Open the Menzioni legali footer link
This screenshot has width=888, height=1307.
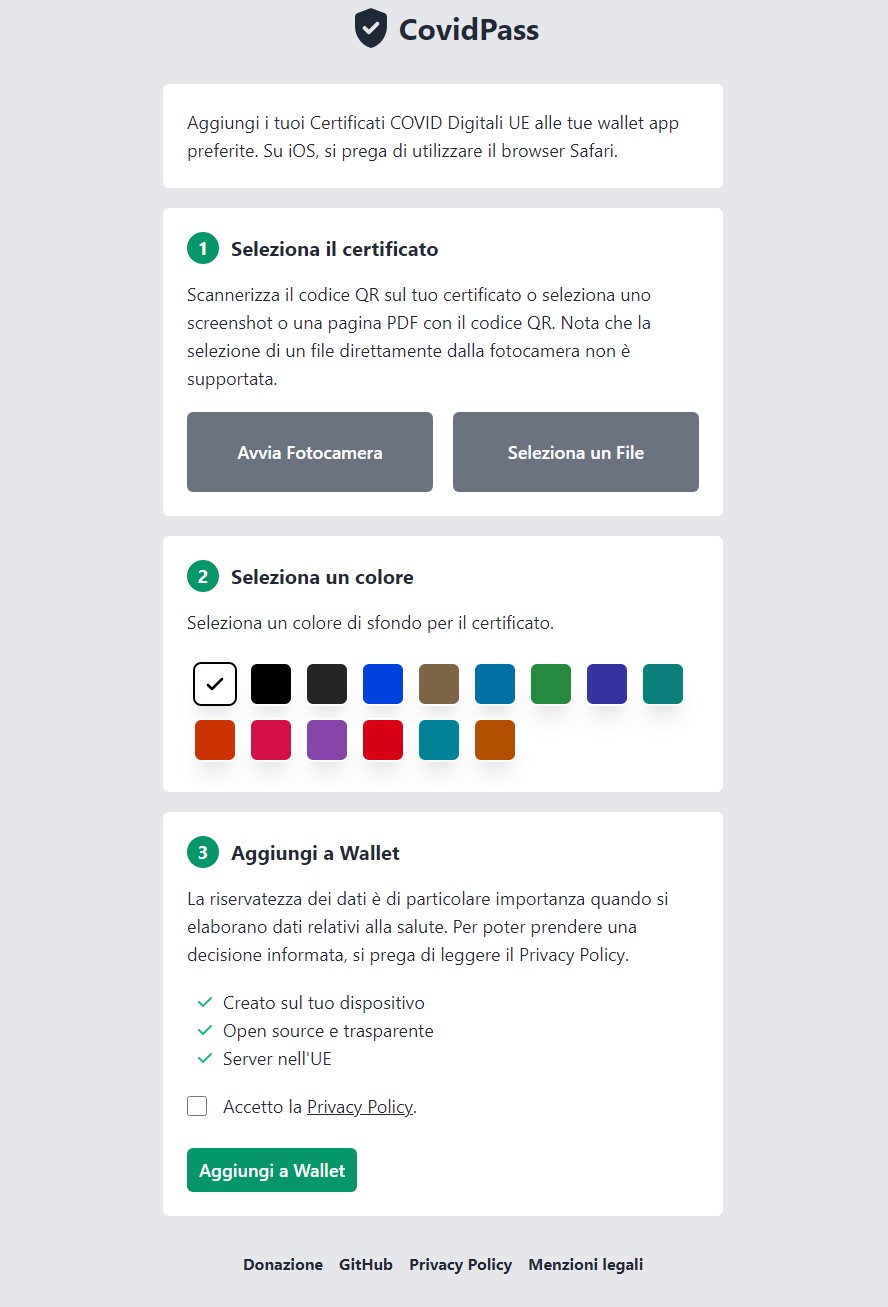[x=586, y=1265]
